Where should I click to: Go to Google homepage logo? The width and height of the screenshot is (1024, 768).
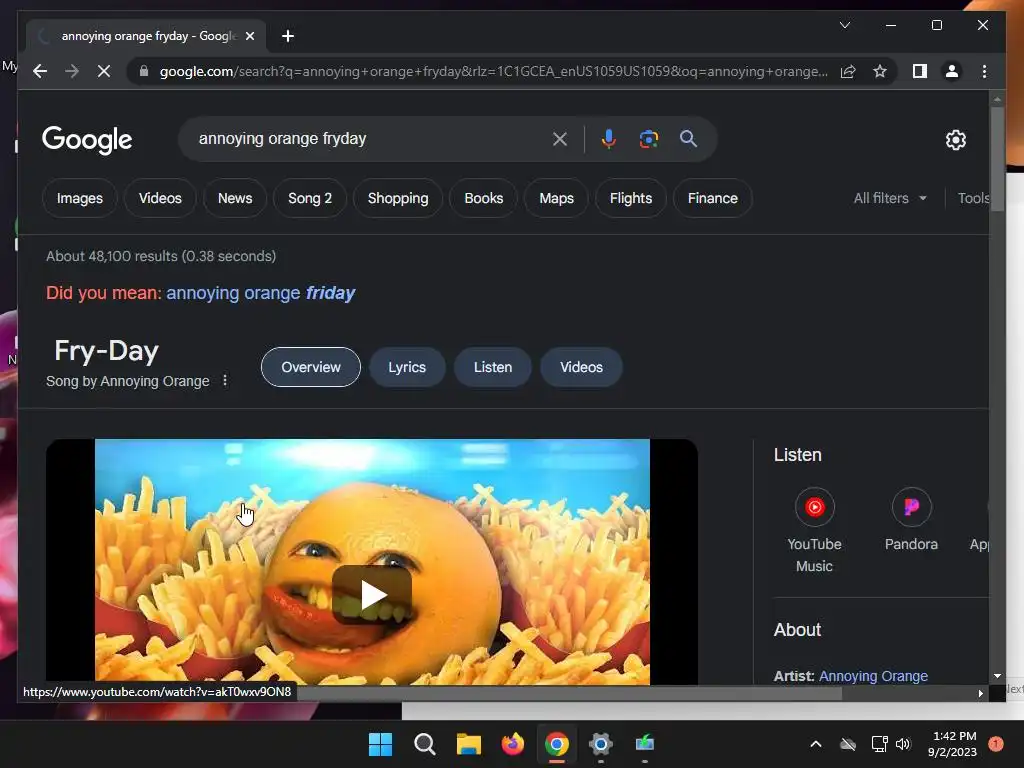[x=87, y=140]
